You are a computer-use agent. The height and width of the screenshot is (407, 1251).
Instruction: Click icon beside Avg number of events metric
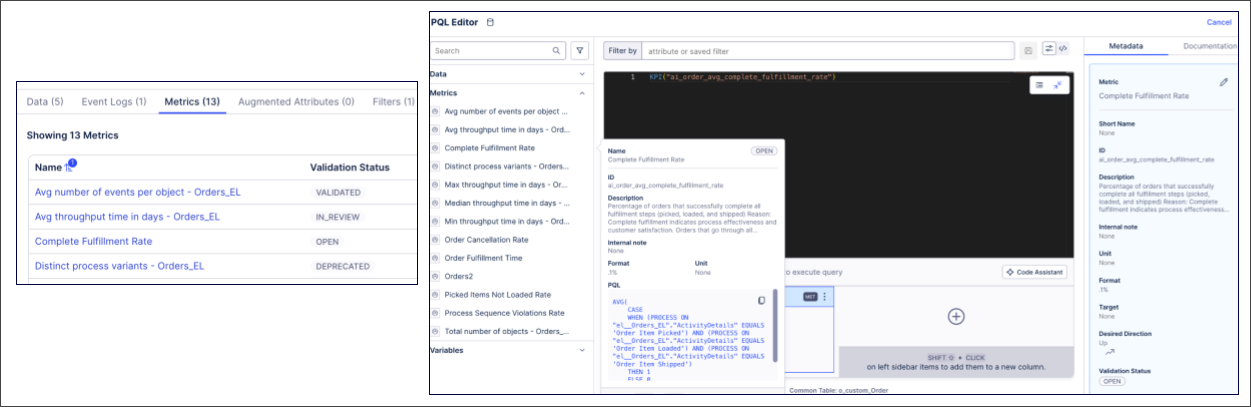436,111
